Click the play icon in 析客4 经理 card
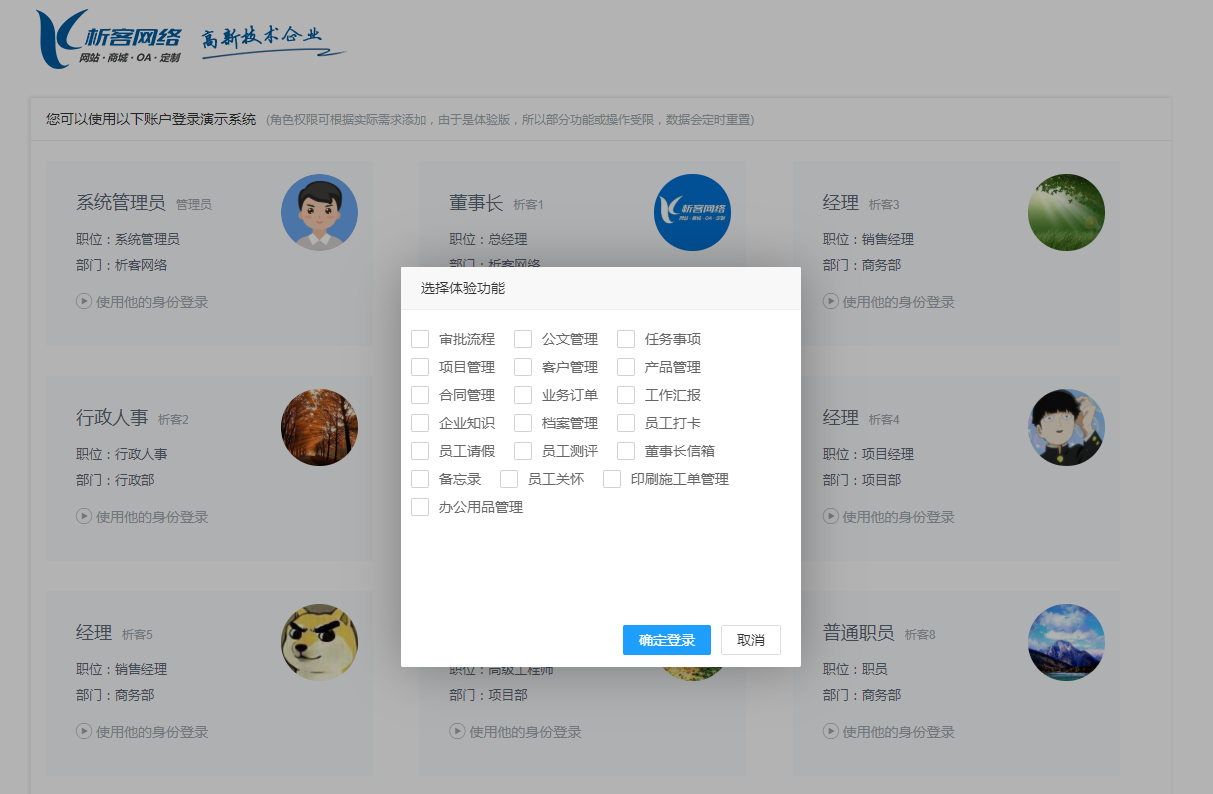1213x794 pixels. point(831,516)
